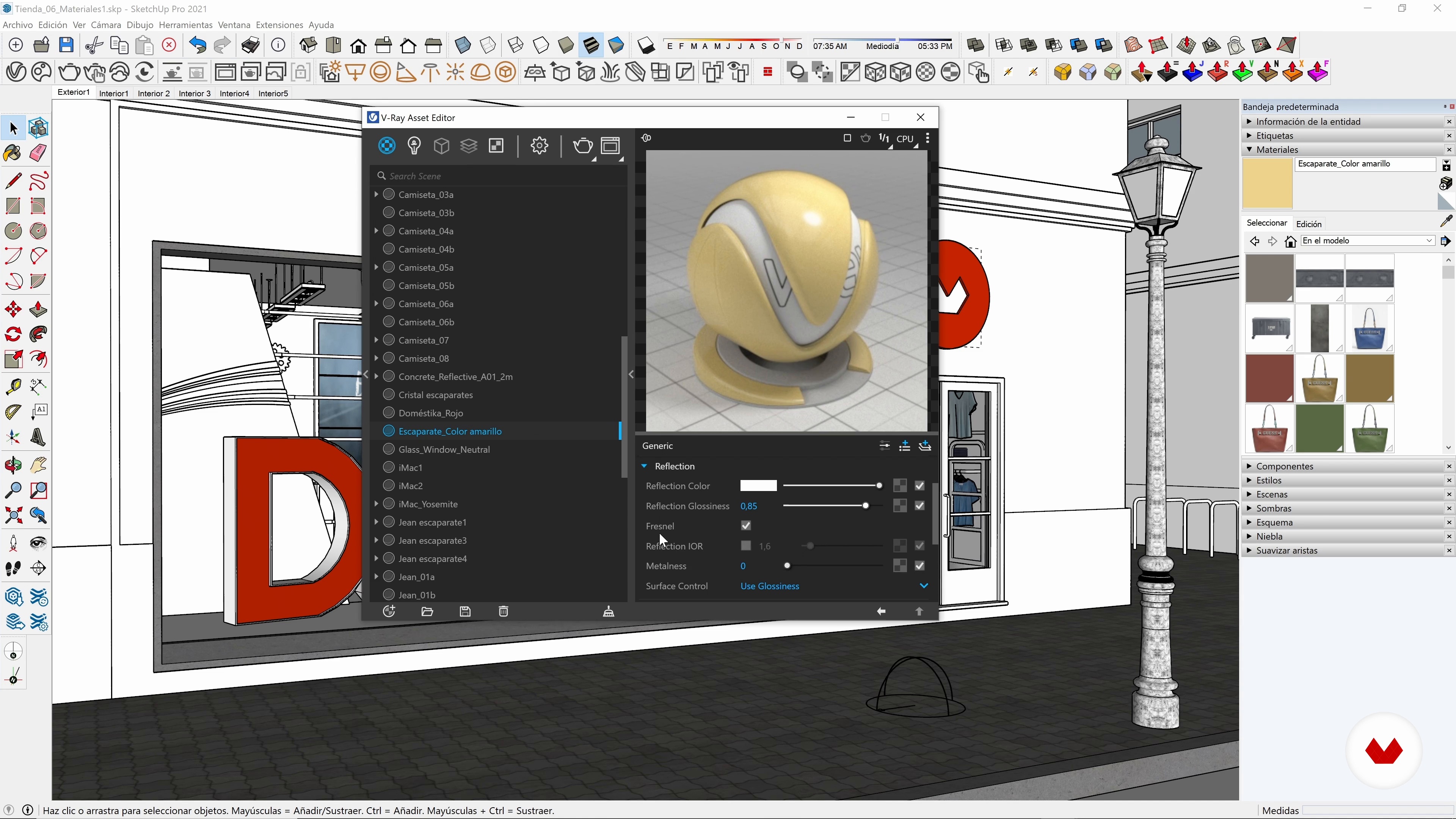
Task: Expand the iMac_Yosemite material
Action: pos(376,504)
